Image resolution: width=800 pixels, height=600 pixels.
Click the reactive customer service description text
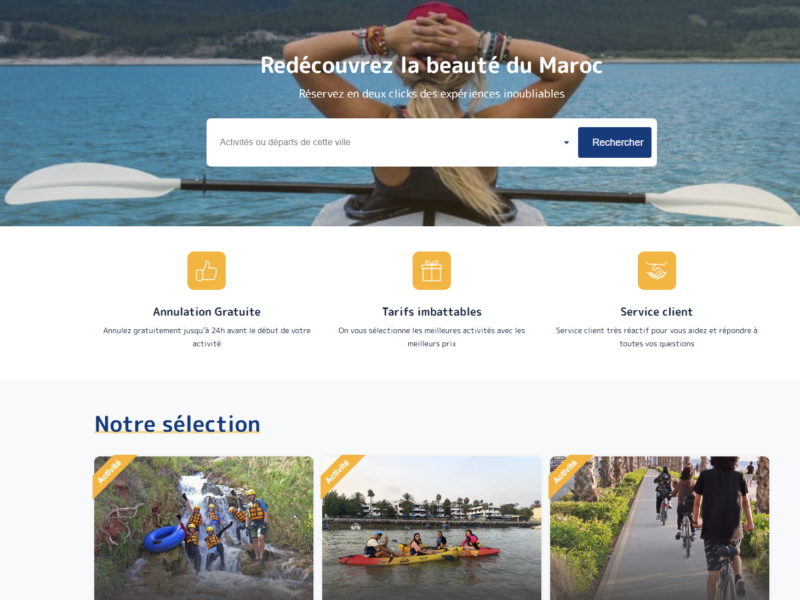(657, 337)
